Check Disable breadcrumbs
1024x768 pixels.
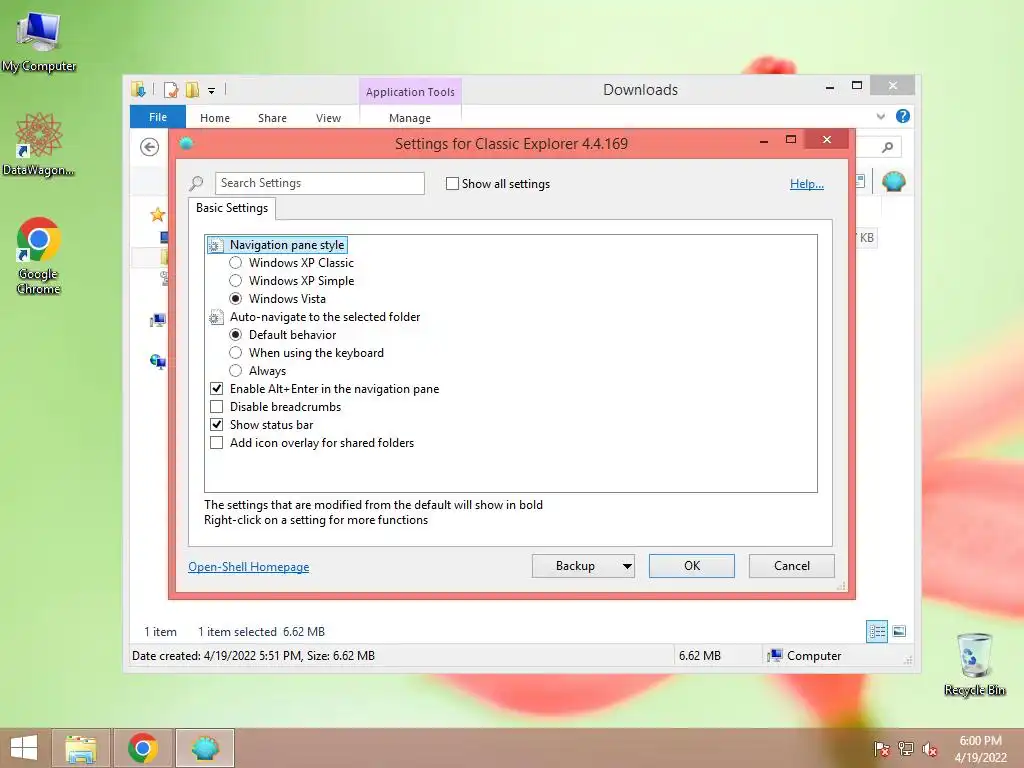pos(216,407)
